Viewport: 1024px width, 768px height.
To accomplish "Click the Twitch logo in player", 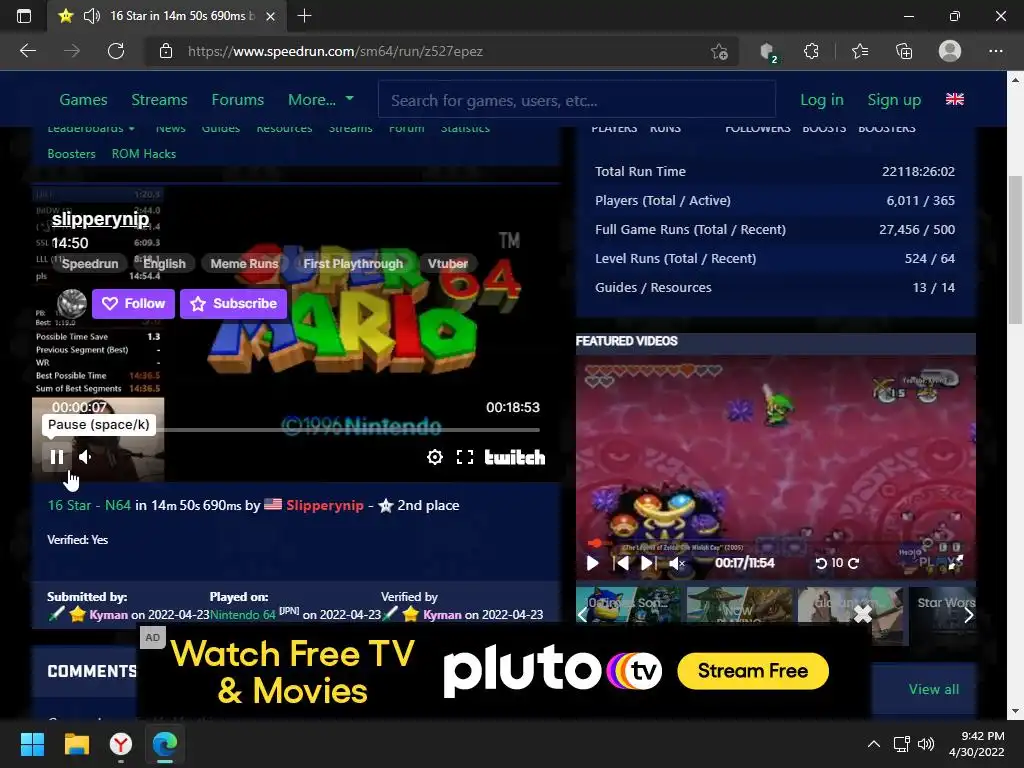I will 515,457.
